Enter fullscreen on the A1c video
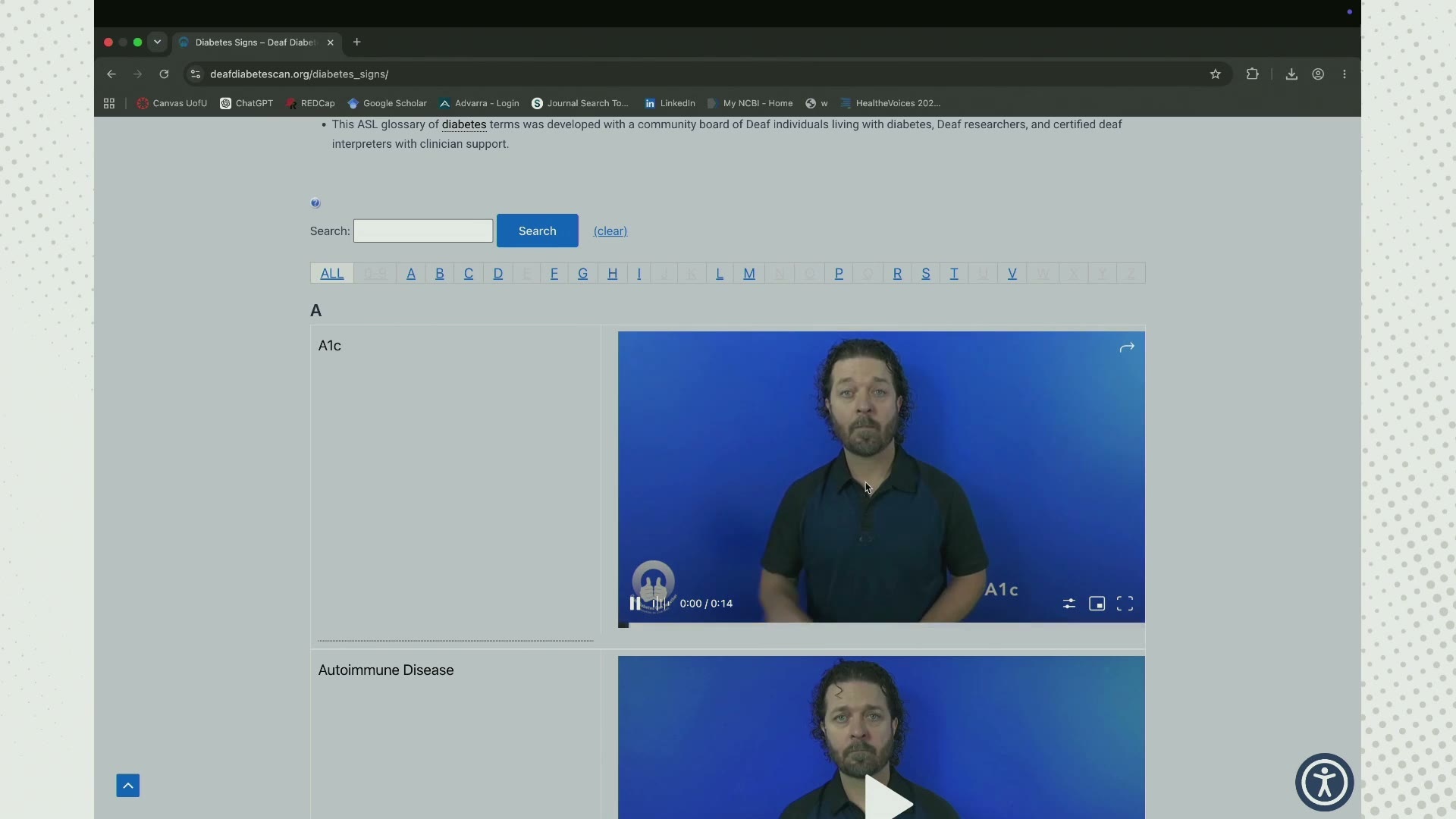Viewport: 1456px width, 819px height. coord(1125,604)
